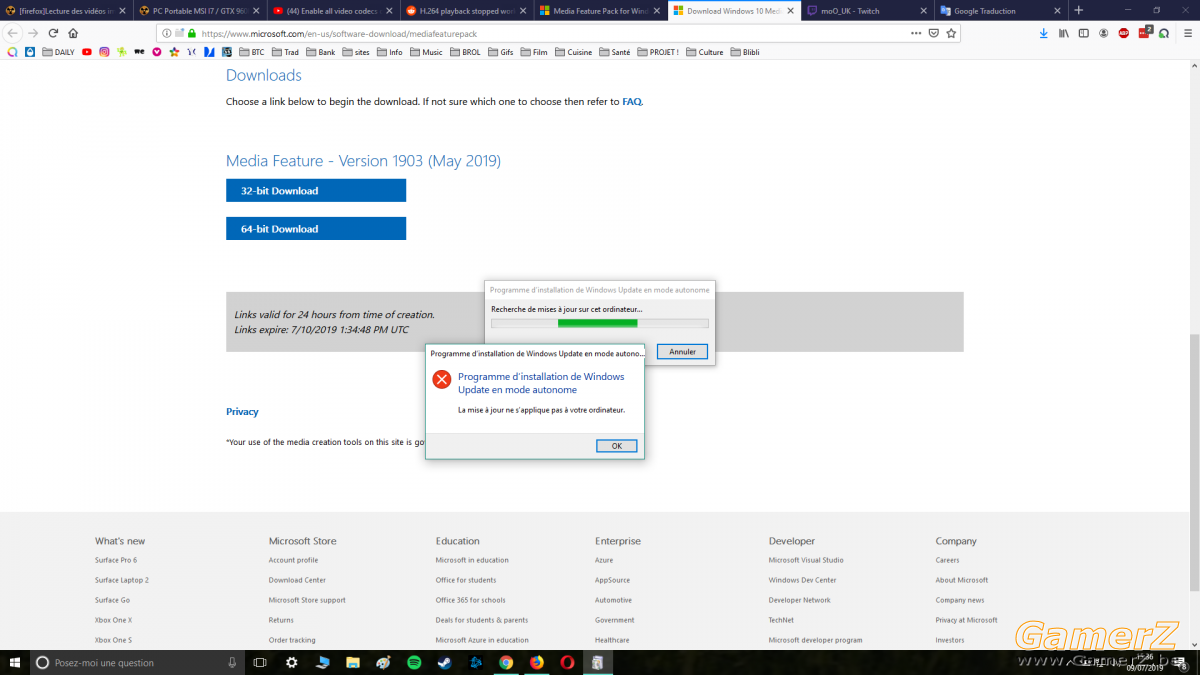Open Windows Task View
This screenshot has width=1200, height=675.
[x=260, y=662]
